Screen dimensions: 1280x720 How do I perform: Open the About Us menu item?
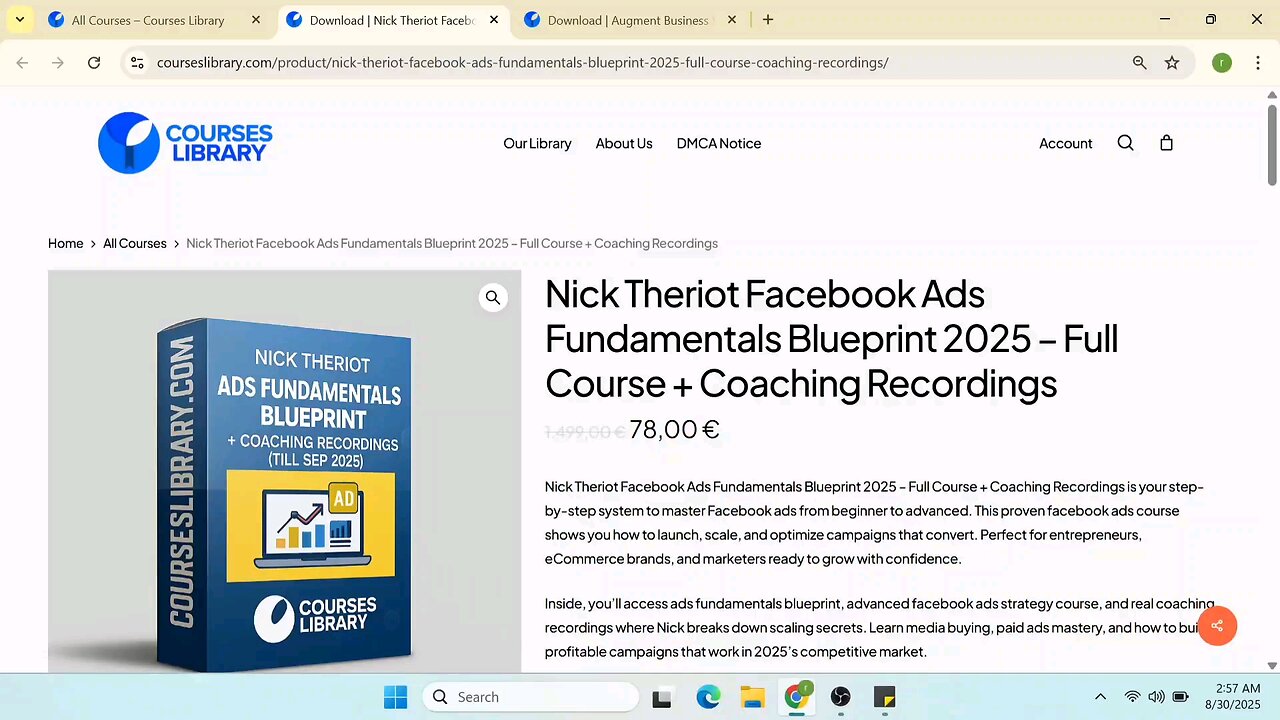624,143
